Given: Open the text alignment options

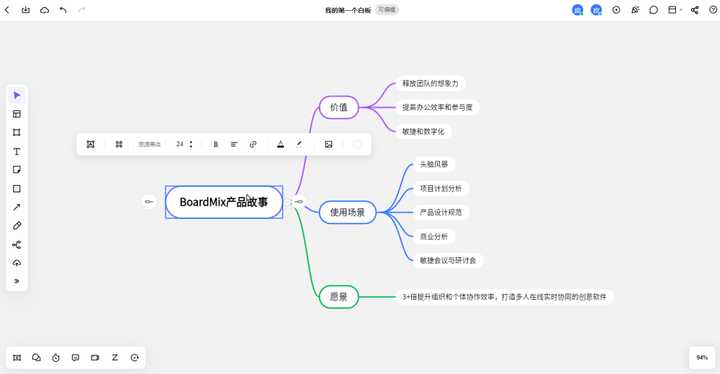Looking at the screenshot, I should pos(234,144).
